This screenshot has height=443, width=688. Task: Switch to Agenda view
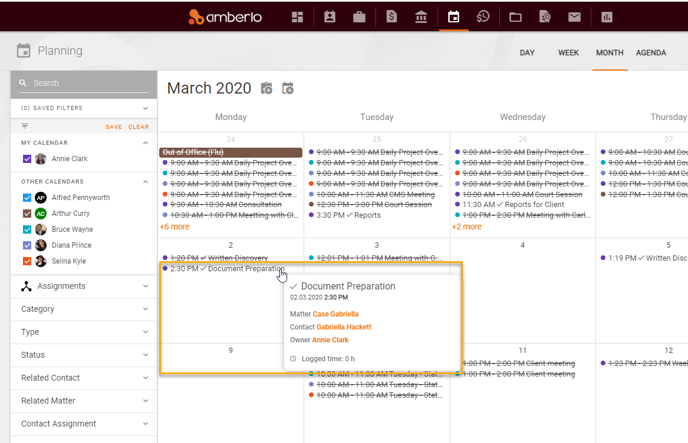(x=651, y=53)
